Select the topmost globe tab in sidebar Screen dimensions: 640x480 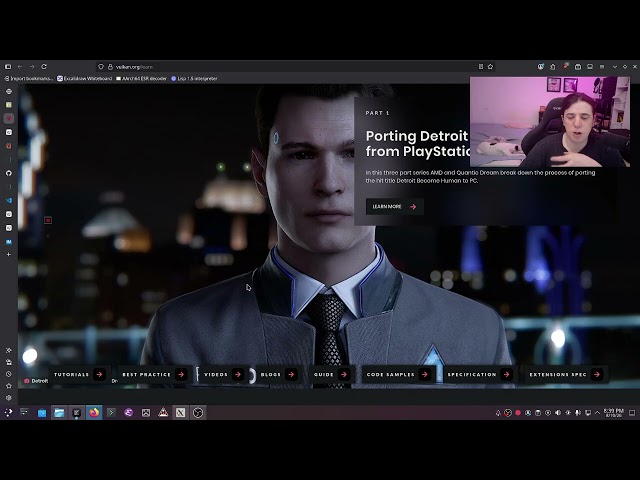click(9, 91)
